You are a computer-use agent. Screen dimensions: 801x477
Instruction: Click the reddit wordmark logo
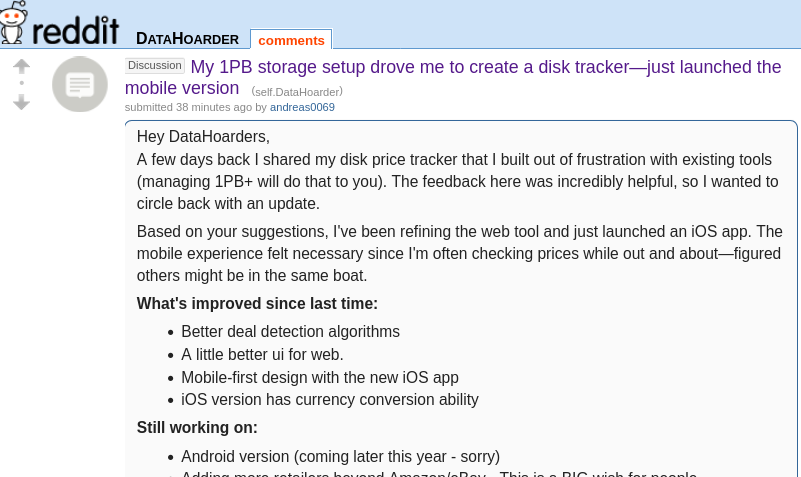(x=76, y=31)
